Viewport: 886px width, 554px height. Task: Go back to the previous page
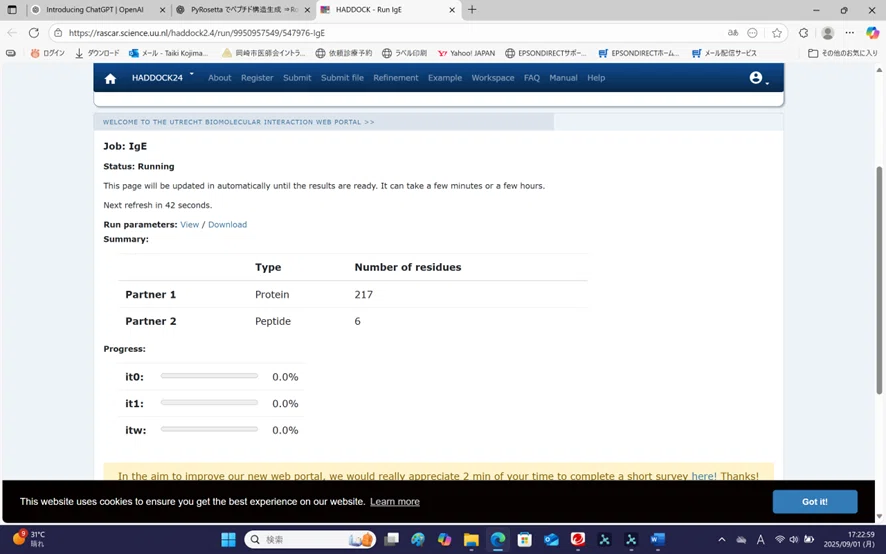click(12, 33)
